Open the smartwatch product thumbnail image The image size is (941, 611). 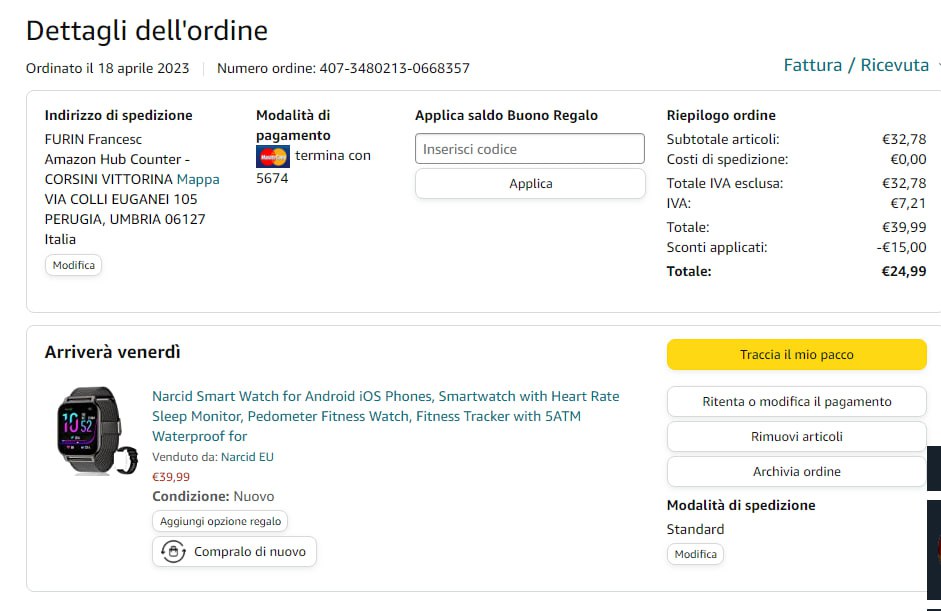click(97, 431)
